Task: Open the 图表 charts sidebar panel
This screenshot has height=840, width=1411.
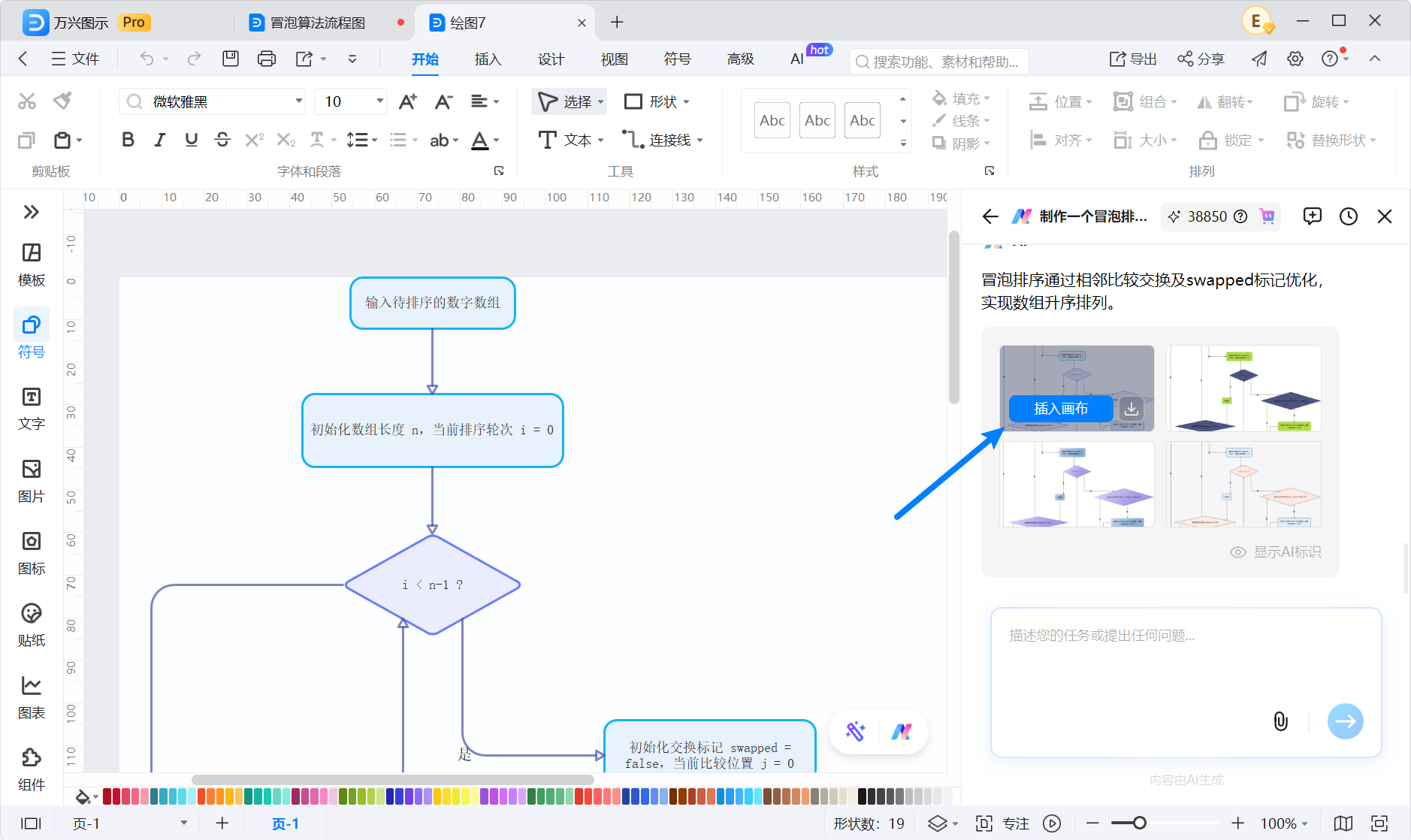Action: 32,697
